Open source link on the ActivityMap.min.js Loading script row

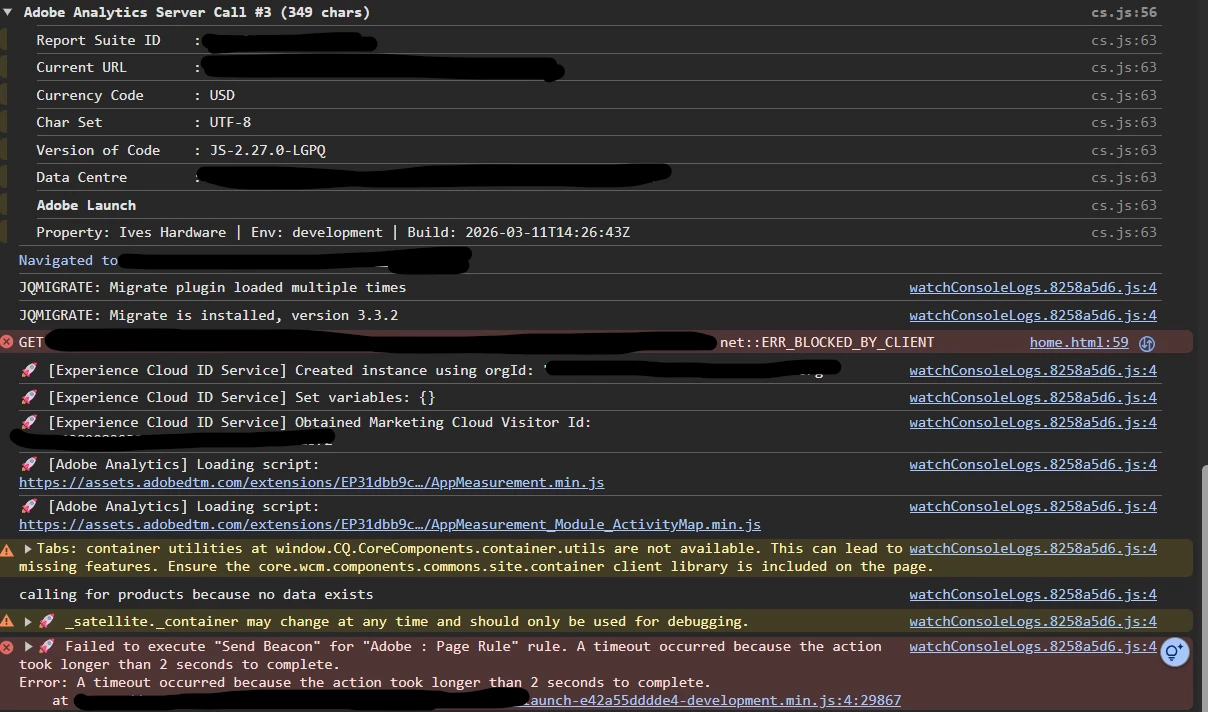[x=1033, y=506]
